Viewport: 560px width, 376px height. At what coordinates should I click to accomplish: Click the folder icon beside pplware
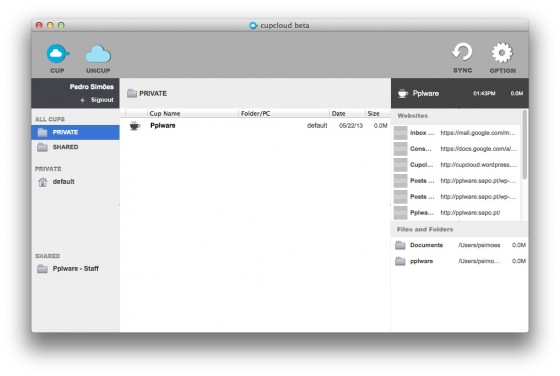click(x=400, y=261)
